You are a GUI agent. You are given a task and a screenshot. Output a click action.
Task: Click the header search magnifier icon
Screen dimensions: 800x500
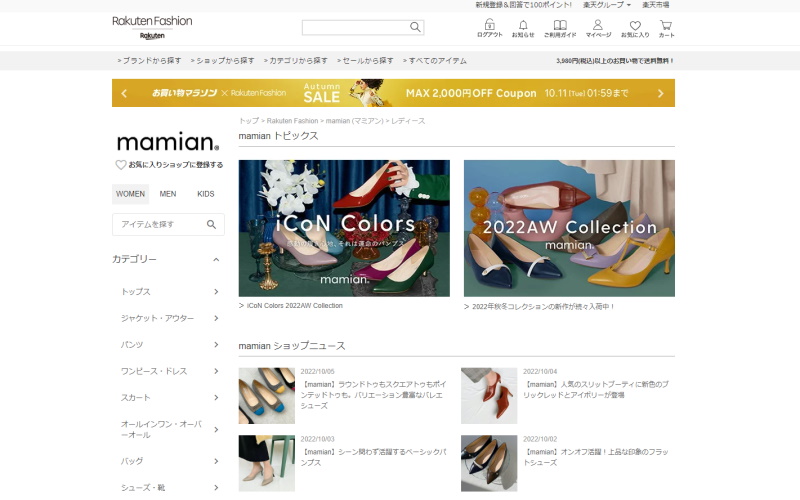tap(415, 27)
